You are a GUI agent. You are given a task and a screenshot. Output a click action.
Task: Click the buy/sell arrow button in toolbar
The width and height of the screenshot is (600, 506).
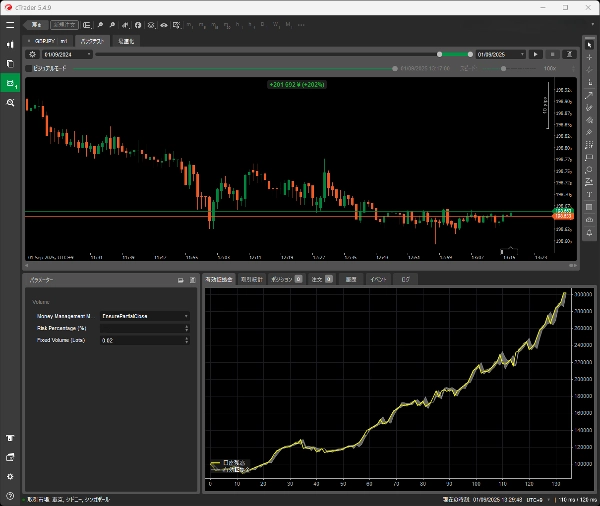[36, 25]
